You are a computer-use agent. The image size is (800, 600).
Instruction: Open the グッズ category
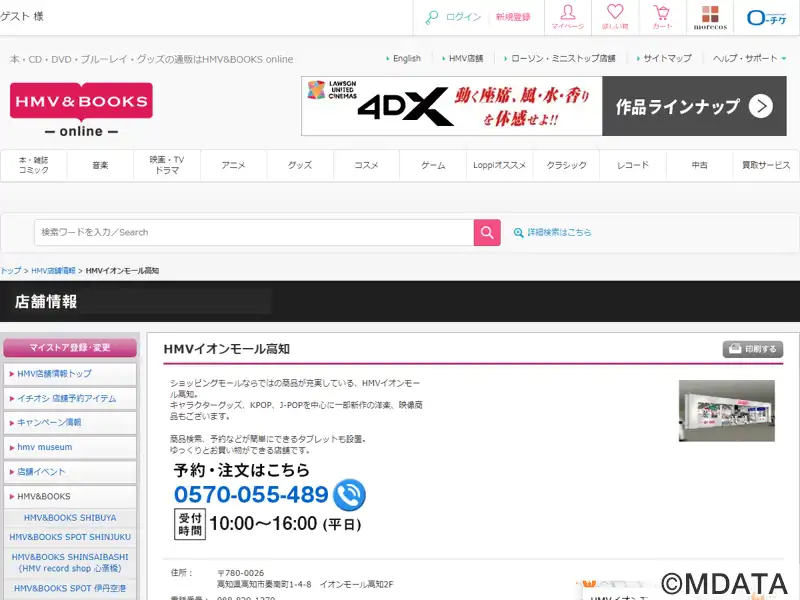[300, 165]
